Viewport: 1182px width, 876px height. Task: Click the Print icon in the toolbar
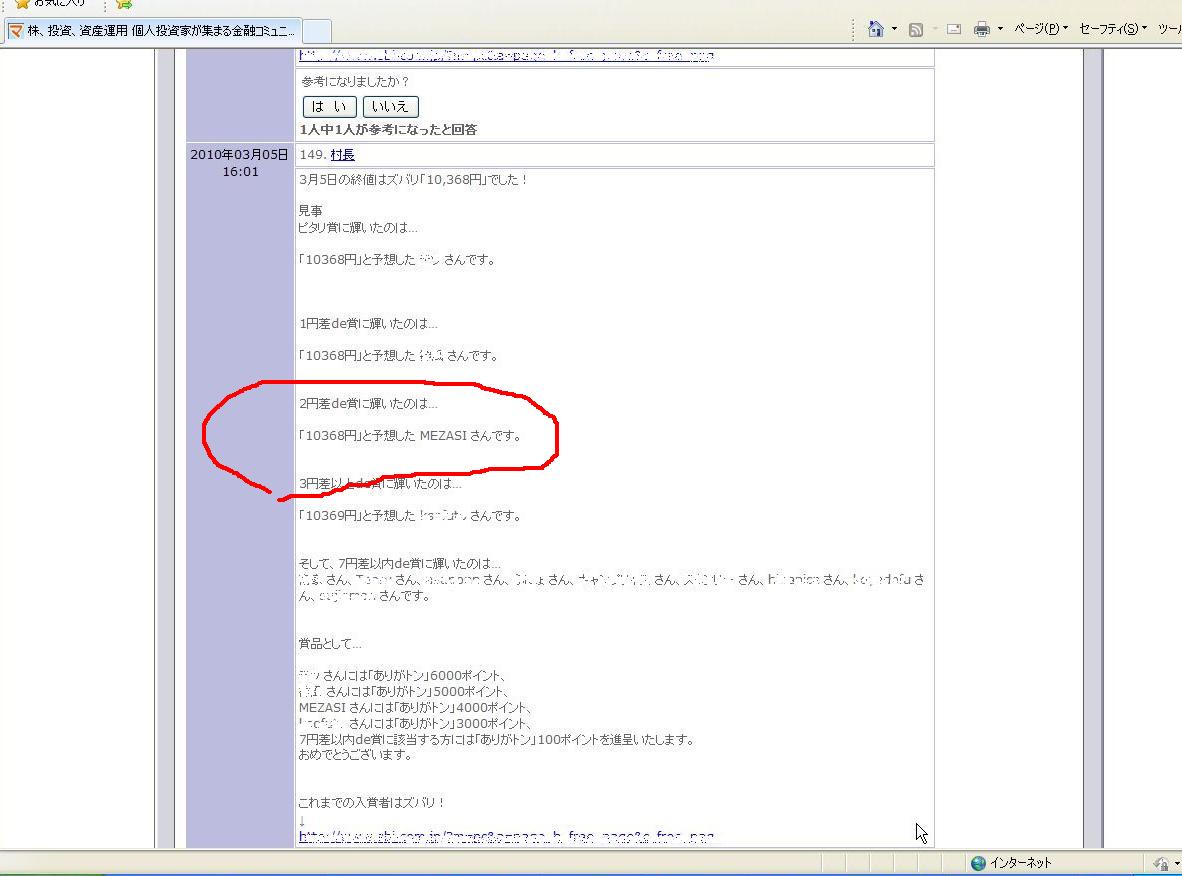pyautogui.click(x=982, y=30)
